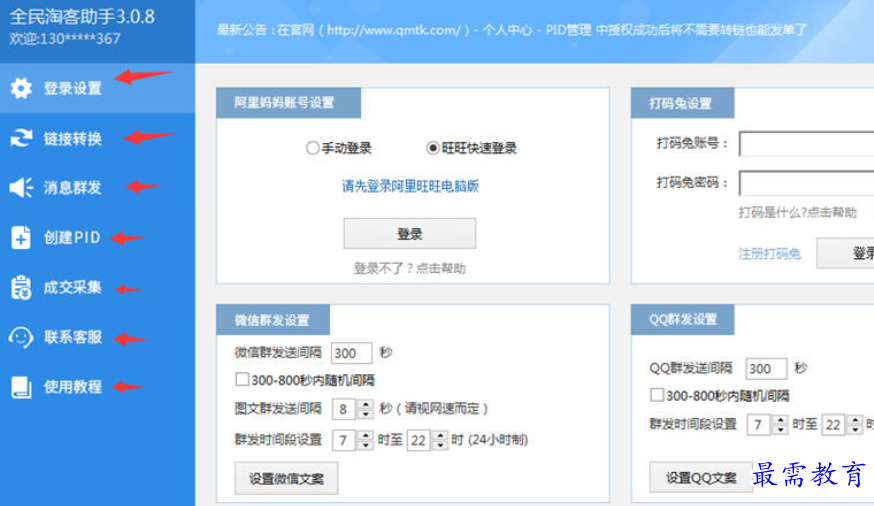Increase the 图文群发送间隔 value
This screenshot has height=506, width=874.
[366, 405]
